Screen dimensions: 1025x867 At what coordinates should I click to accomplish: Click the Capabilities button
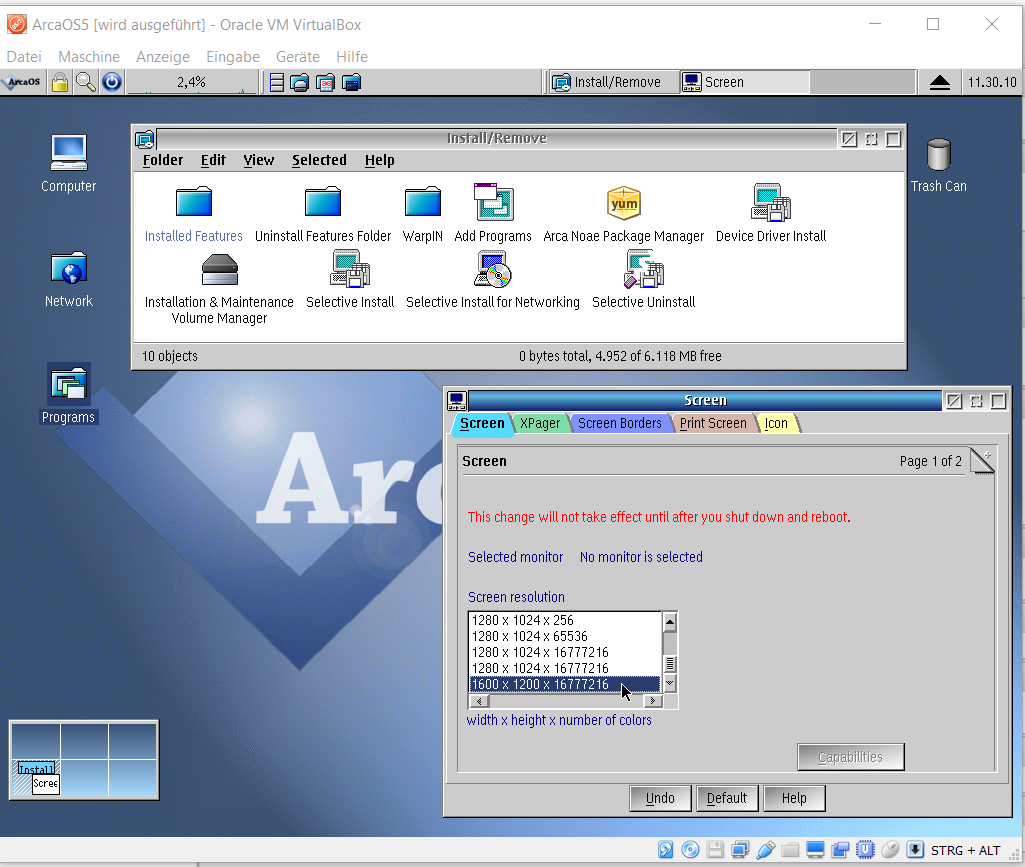coord(850,757)
